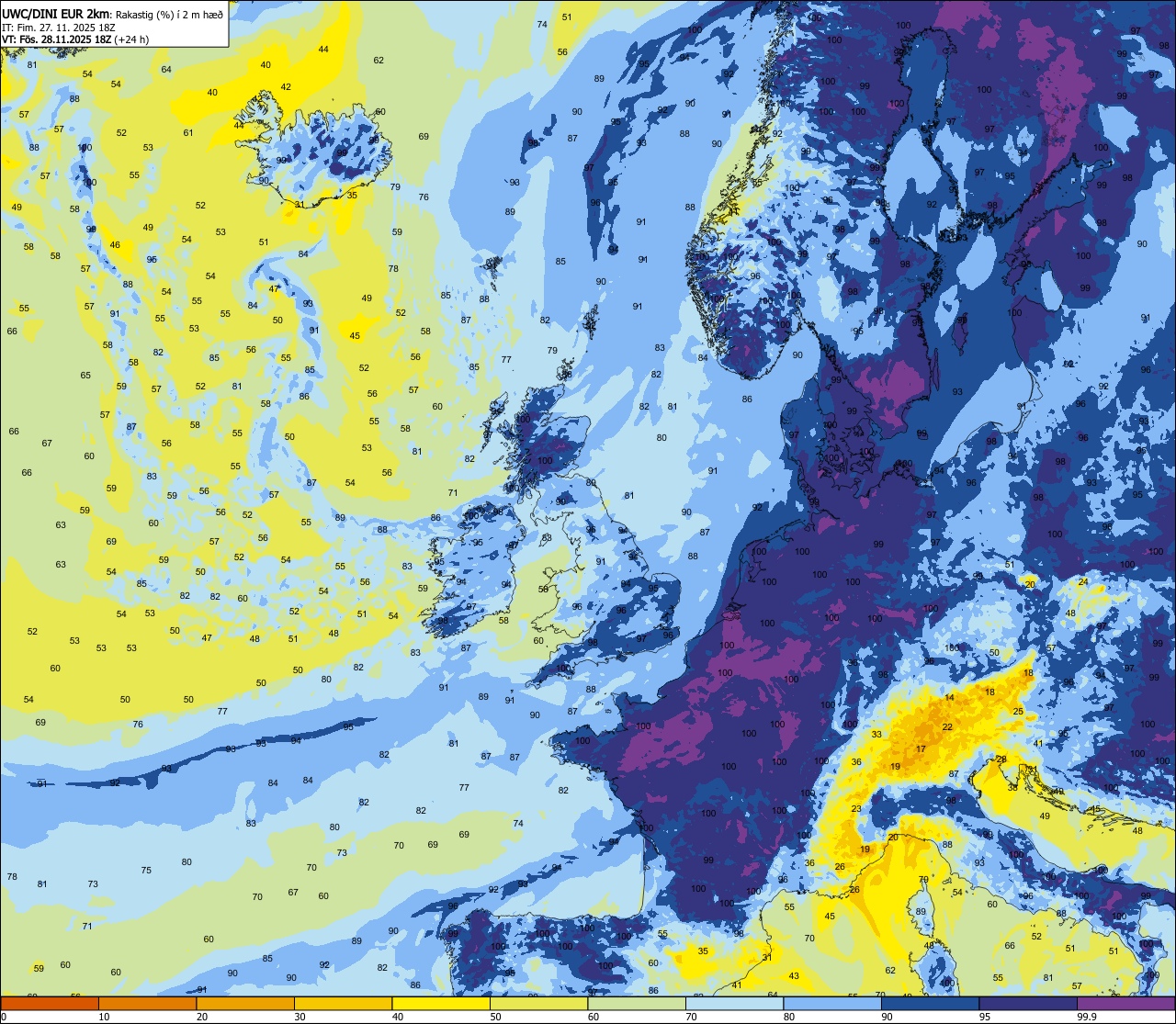Click the humidity value 24 on the map
The image size is (1176, 1024).
pos(1083,582)
